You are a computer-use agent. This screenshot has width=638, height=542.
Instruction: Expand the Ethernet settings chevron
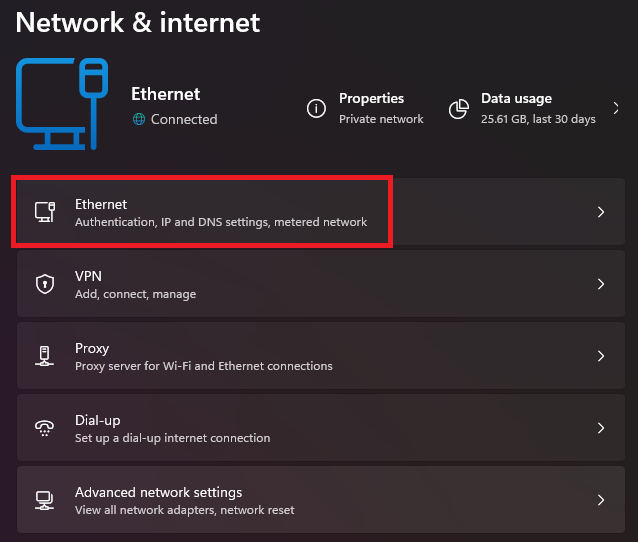[601, 212]
